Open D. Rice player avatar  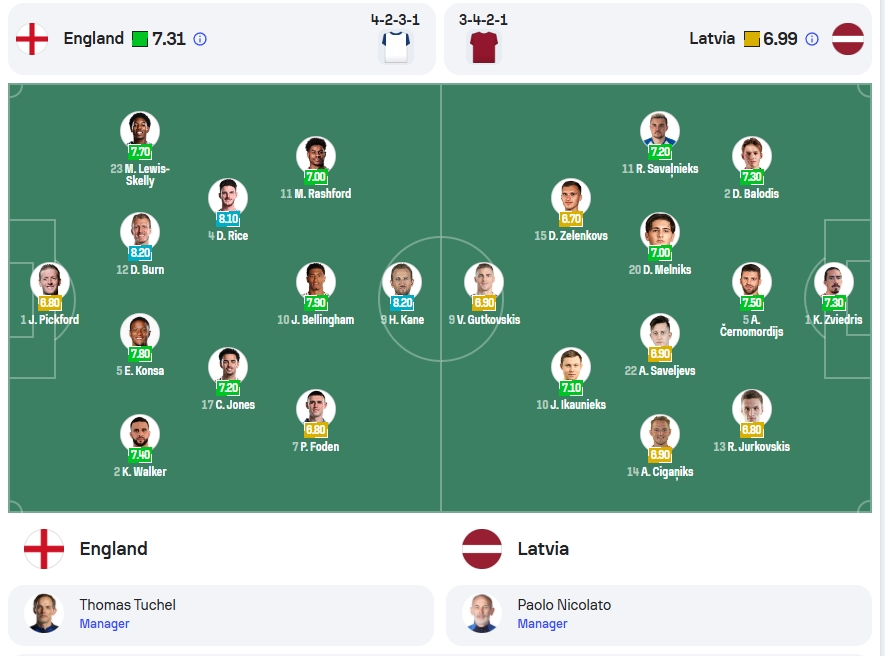(228, 197)
